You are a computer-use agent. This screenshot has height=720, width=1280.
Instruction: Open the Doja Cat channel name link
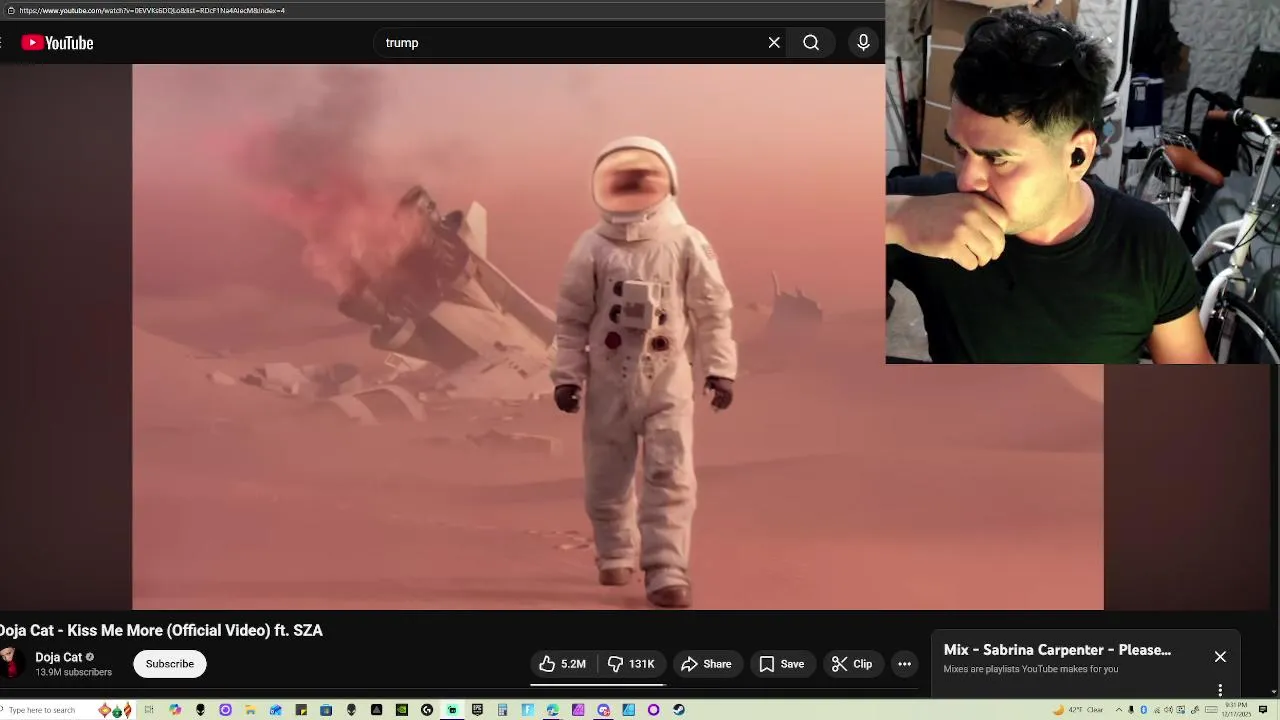pyautogui.click(x=59, y=657)
